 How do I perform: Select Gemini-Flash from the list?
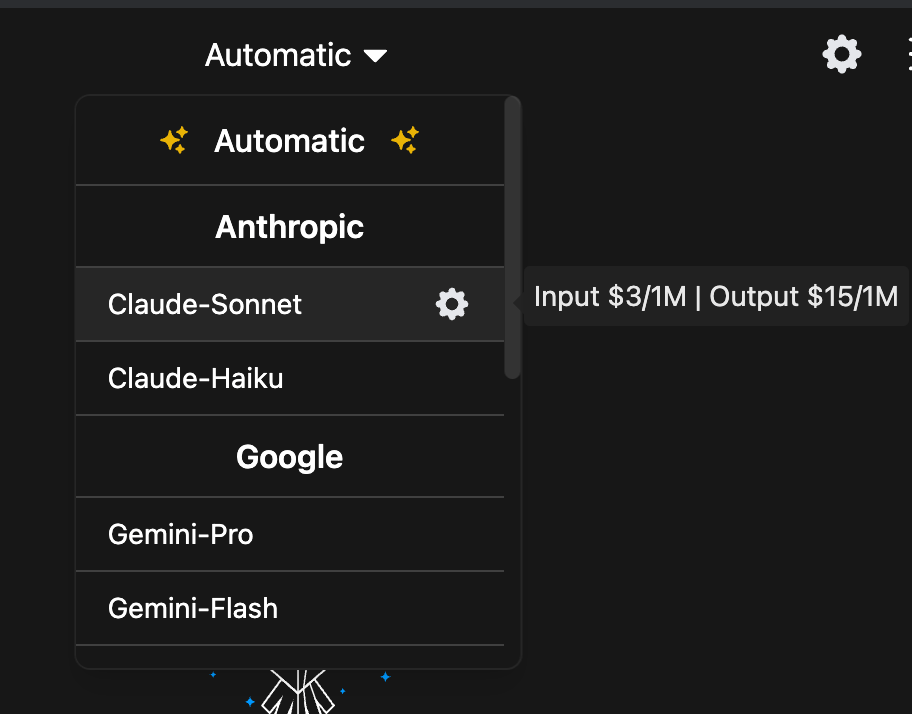coord(290,608)
